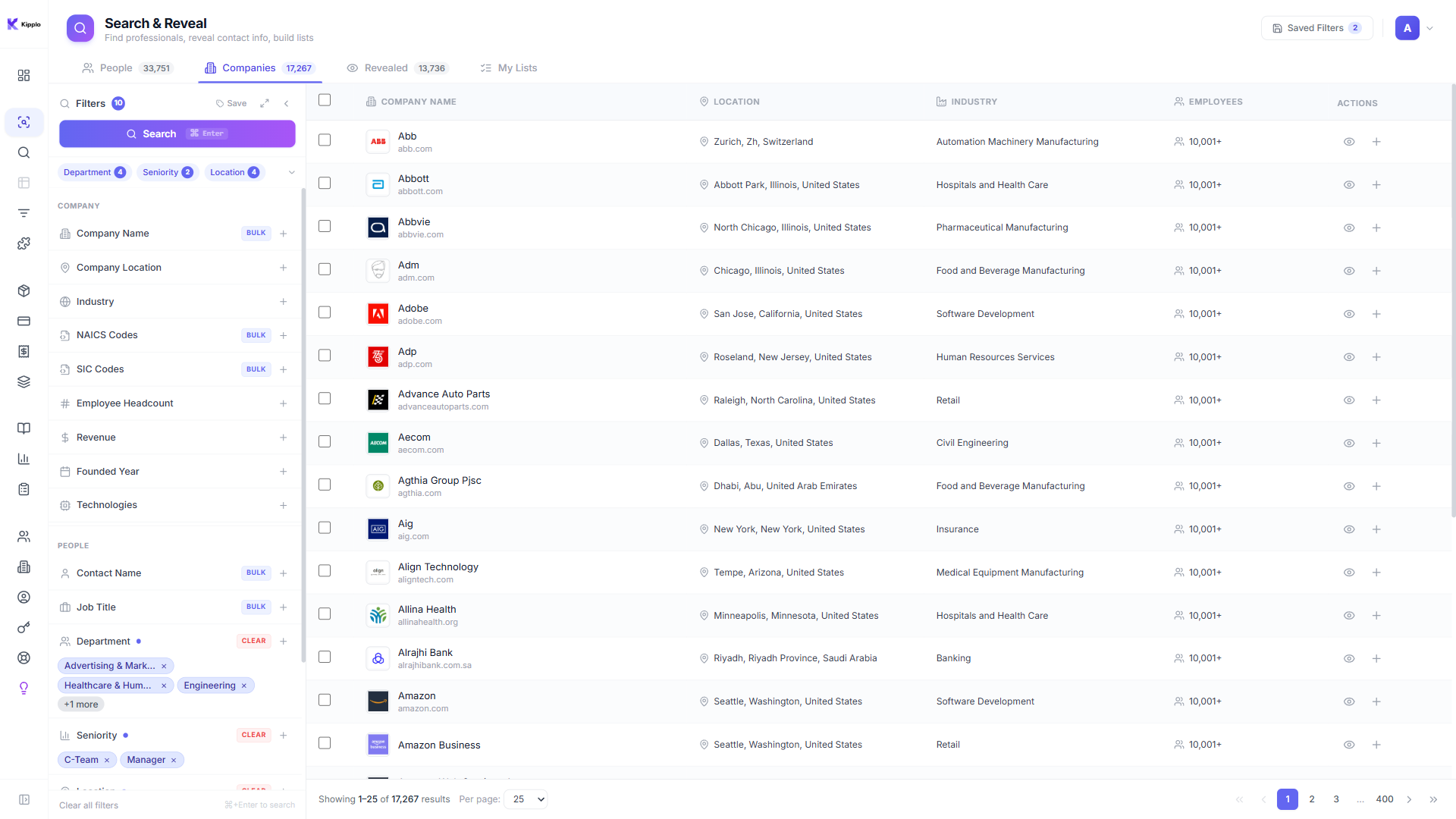Save the current filters
The width and height of the screenshot is (1456, 819).
tap(231, 103)
